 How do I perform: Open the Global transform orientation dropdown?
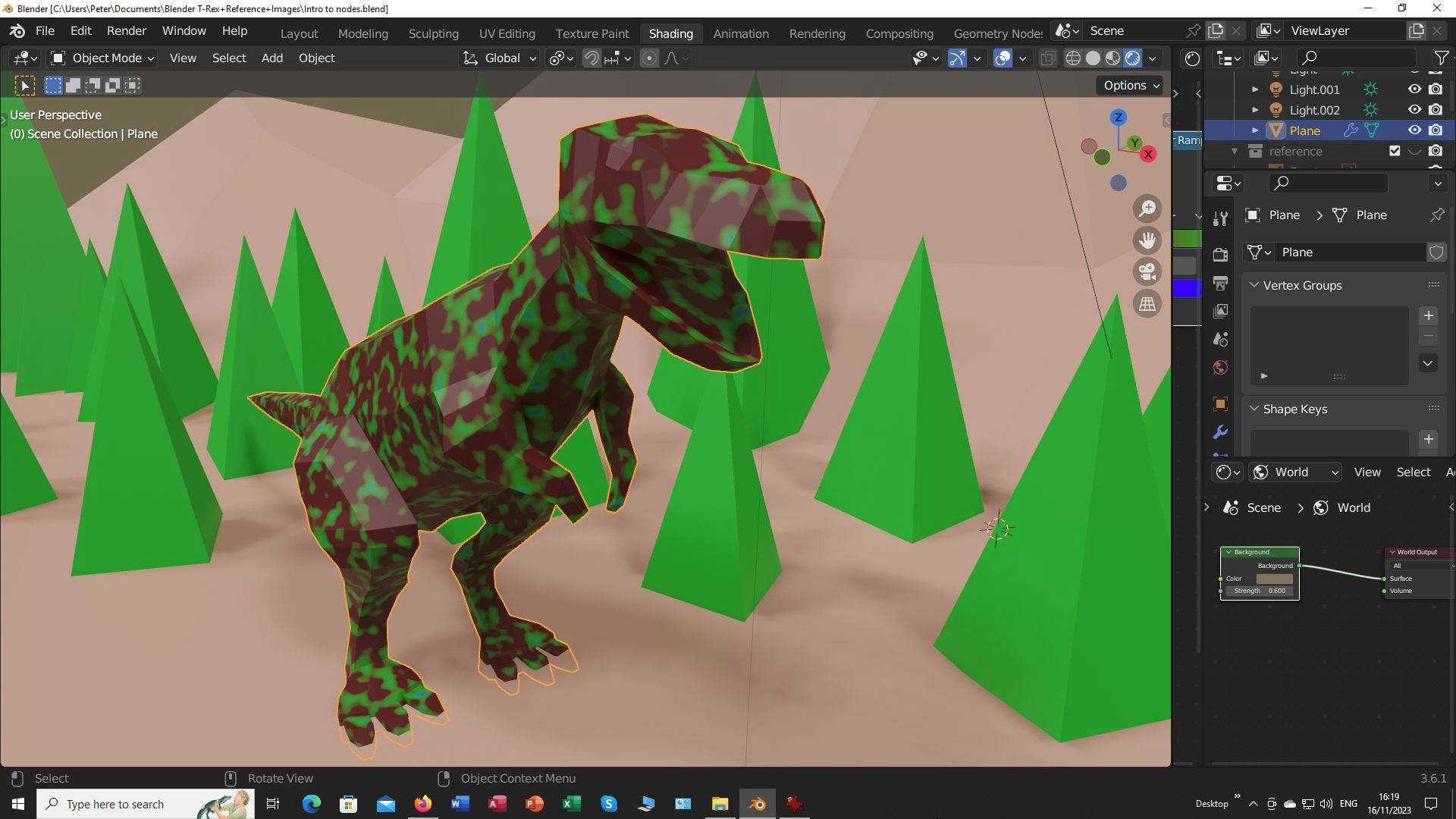500,58
